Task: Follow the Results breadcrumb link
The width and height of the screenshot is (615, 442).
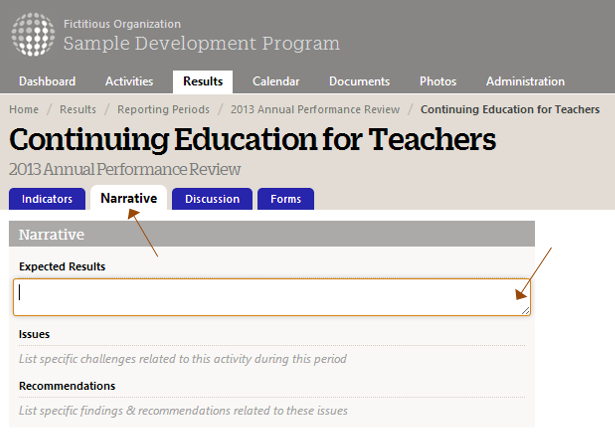Action: click(x=78, y=109)
